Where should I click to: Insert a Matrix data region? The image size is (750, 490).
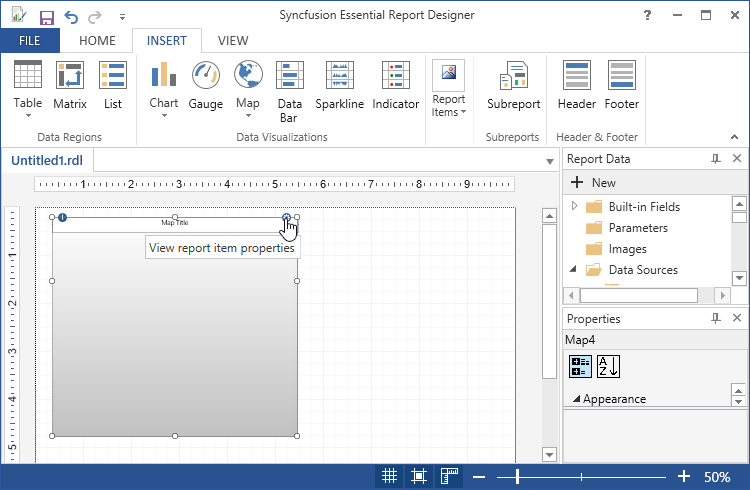[x=70, y=85]
